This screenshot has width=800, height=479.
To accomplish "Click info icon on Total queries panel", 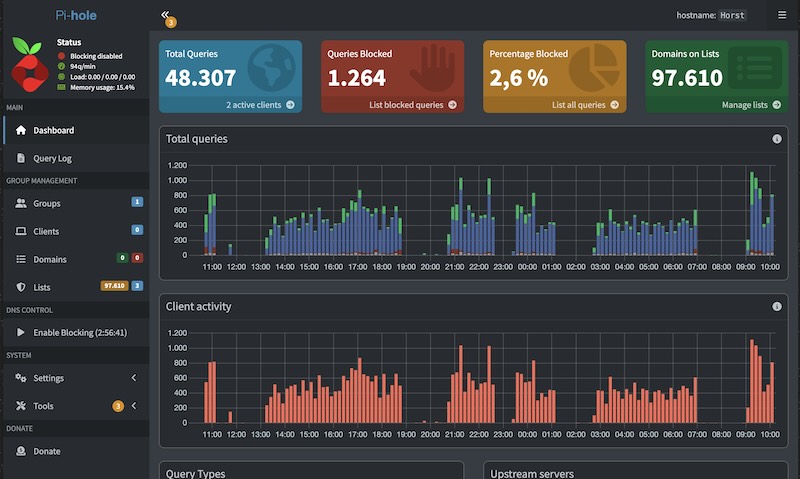I will [x=777, y=139].
